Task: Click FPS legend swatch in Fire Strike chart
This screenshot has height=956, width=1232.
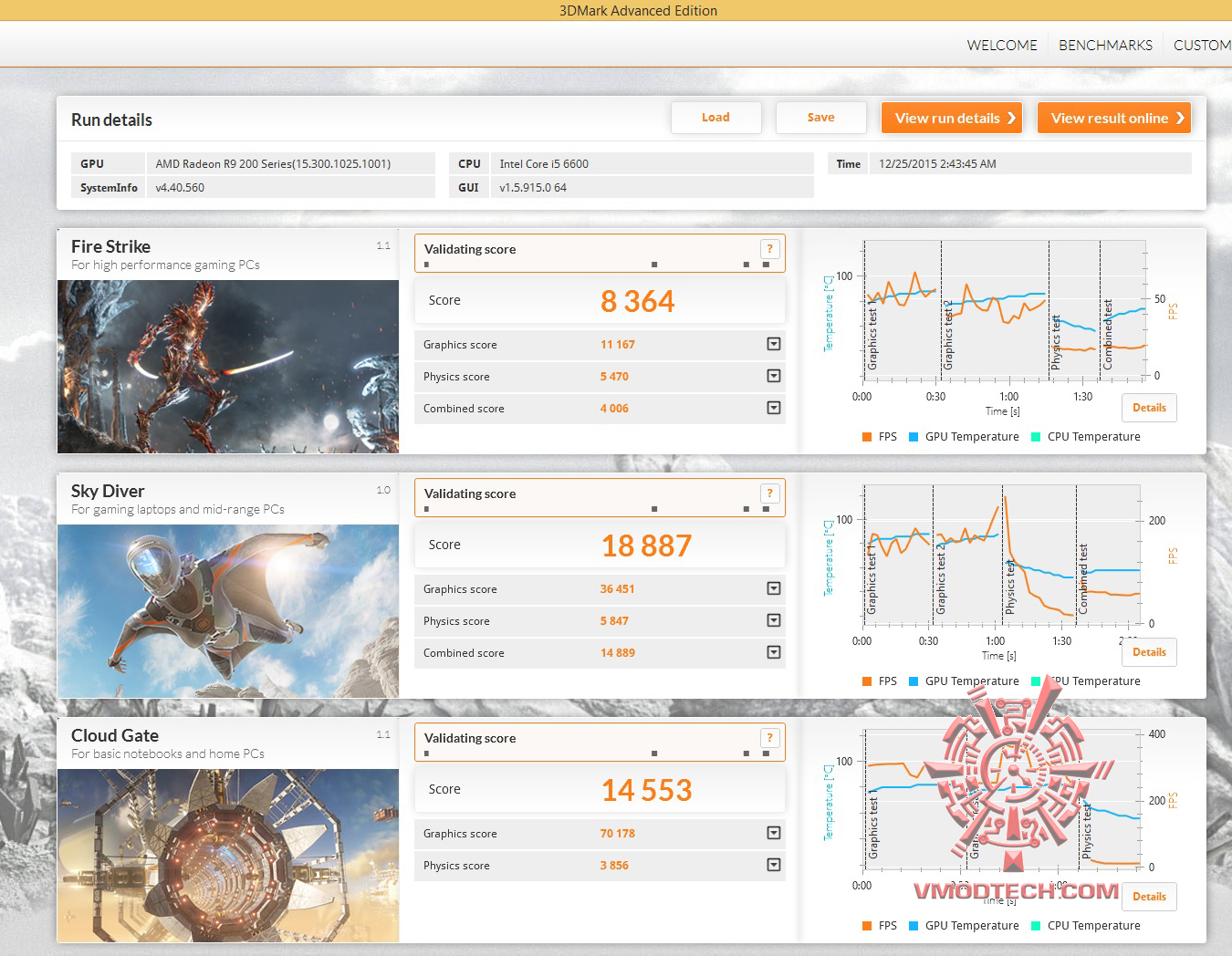Action: click(867, 437)
